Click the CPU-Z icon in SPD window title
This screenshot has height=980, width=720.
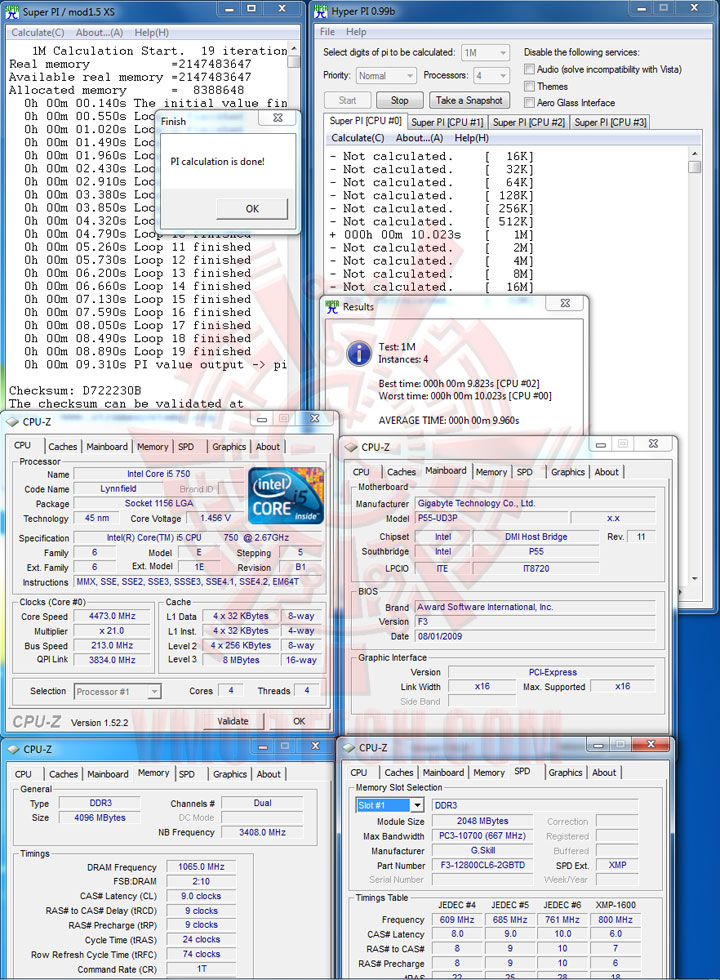click(x=349, y=748)
